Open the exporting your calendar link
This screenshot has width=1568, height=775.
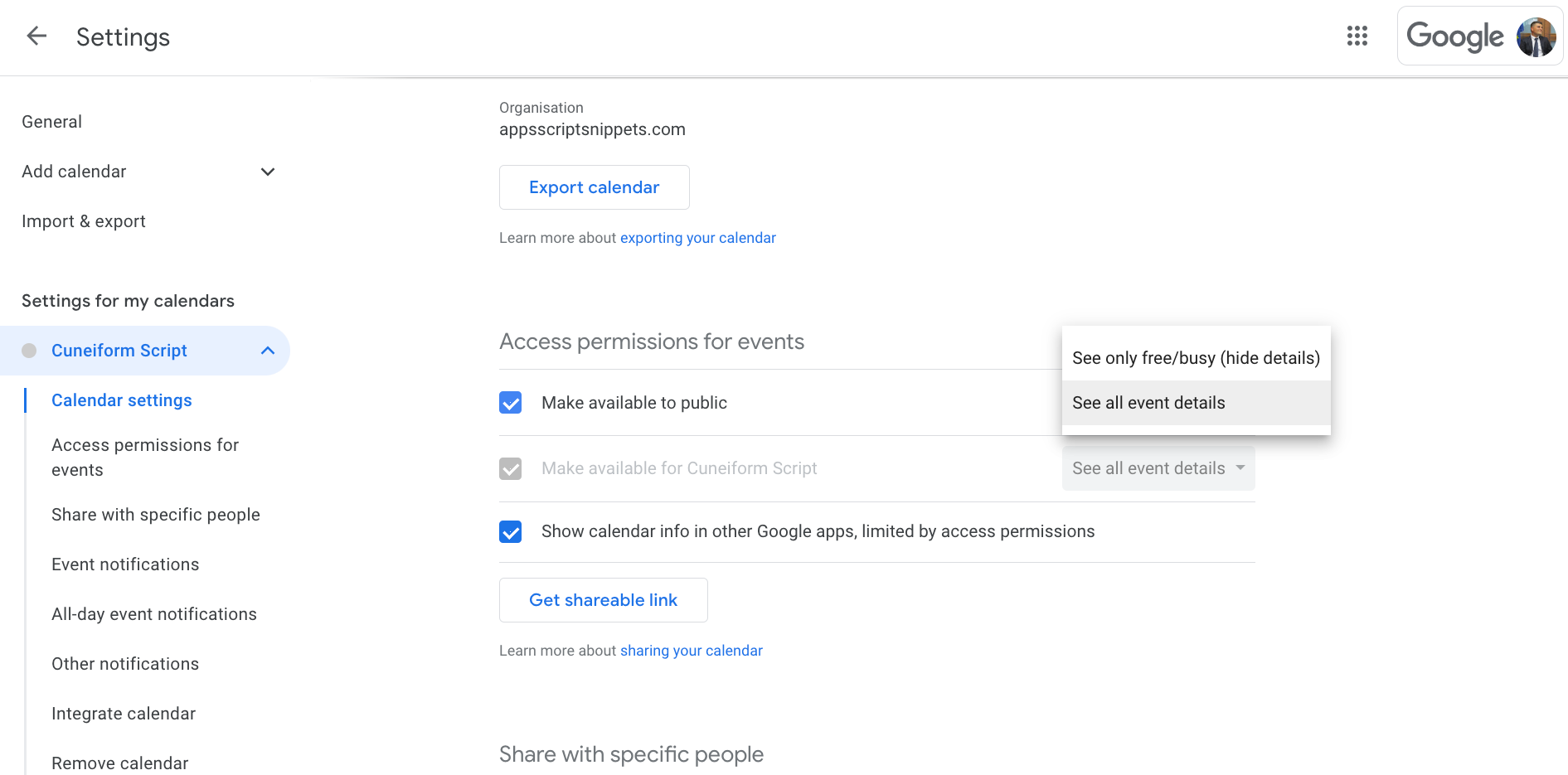click(697, 238)
